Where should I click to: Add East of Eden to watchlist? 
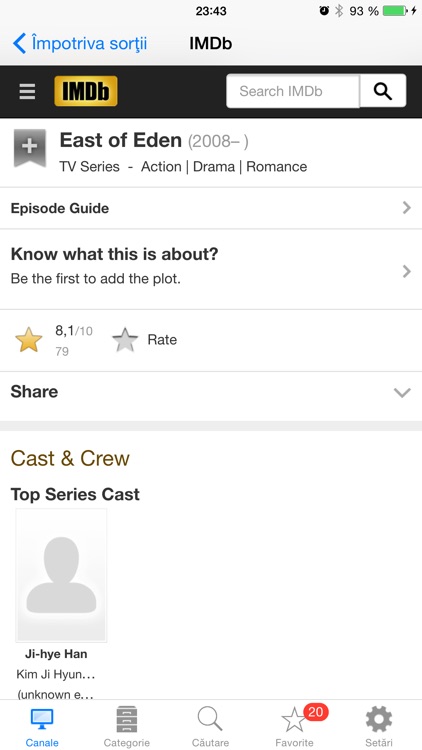click(x=30, y=148)
